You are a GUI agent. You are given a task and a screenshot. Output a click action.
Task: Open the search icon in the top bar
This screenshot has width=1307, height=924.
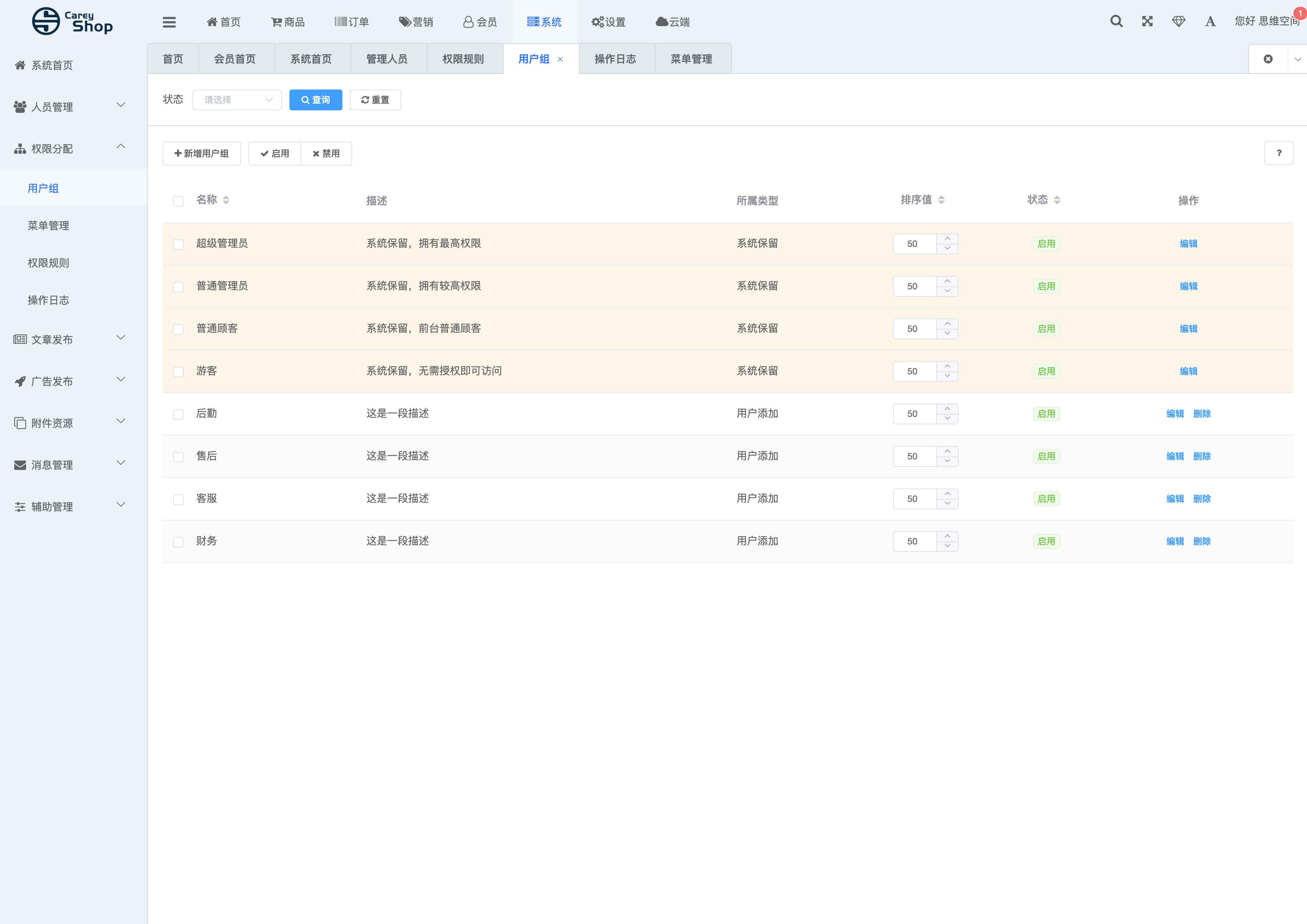(x=1116, y=21)
